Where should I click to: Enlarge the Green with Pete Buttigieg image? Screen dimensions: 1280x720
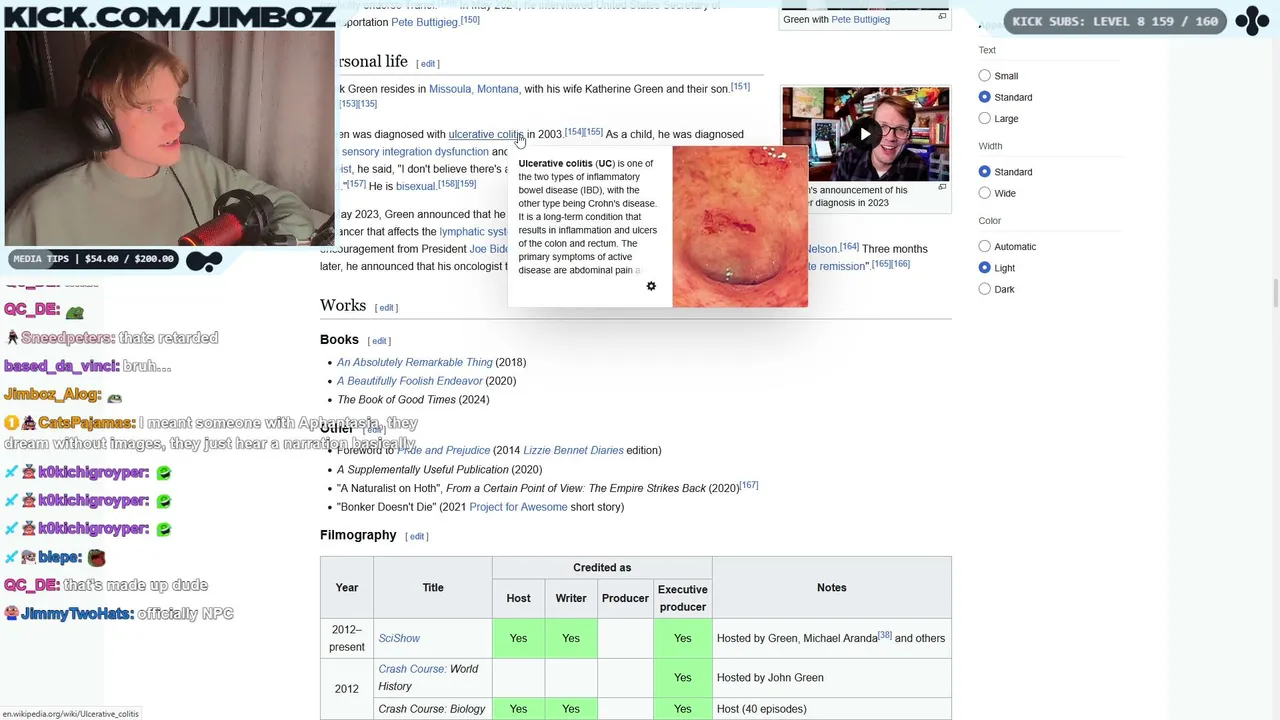pyautogui.click(x=942, y=17)
